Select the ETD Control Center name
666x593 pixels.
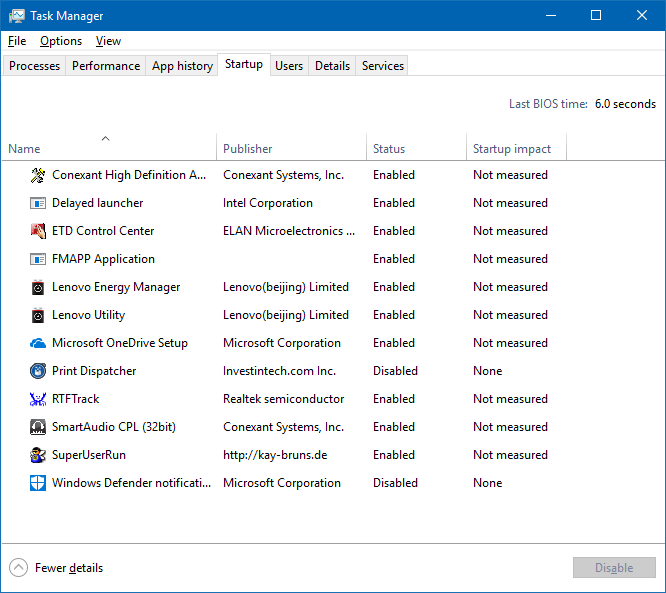103,231
